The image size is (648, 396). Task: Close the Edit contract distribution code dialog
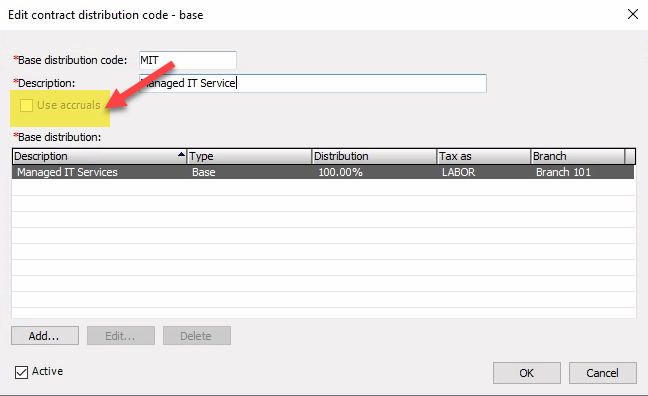click(x=633, y=14)
